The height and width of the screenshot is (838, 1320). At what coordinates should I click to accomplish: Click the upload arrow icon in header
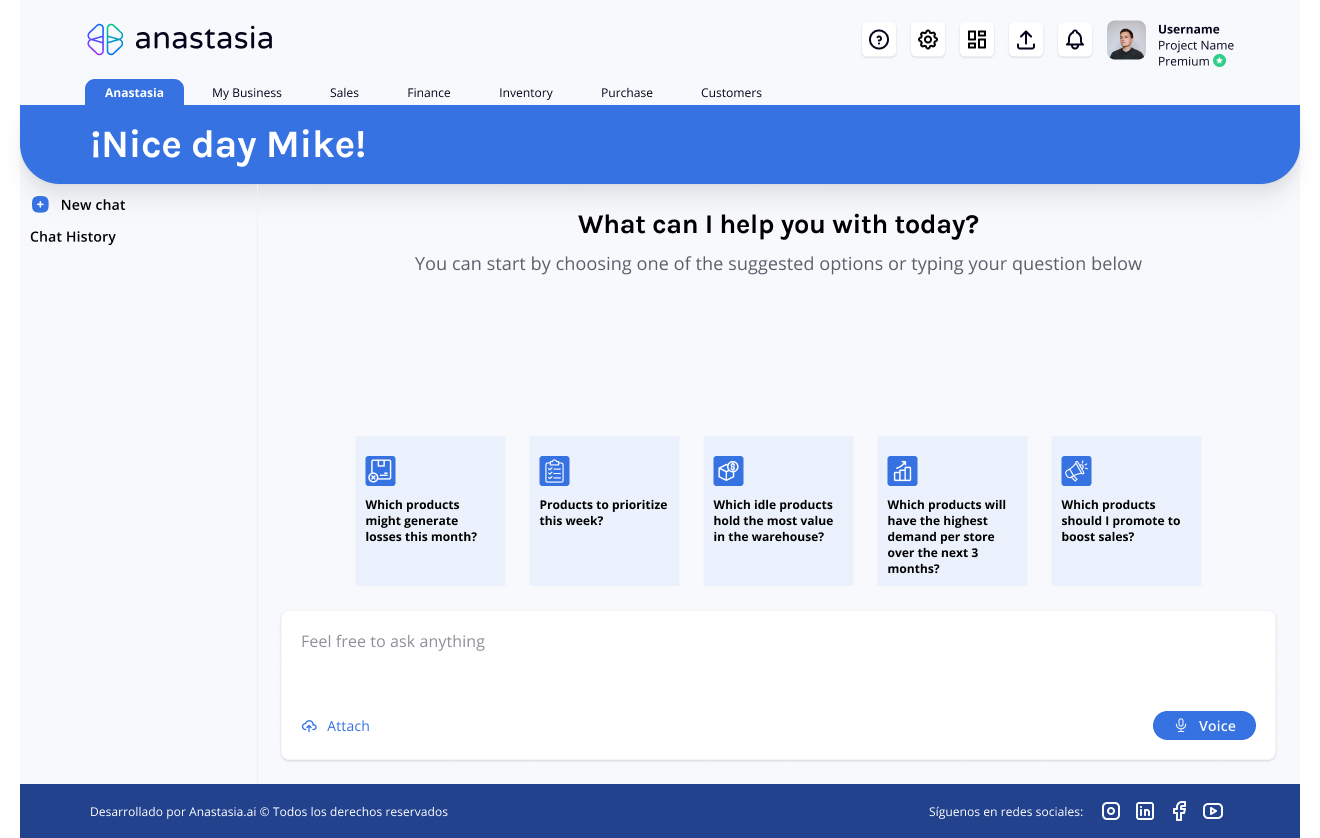point(1026,40)
